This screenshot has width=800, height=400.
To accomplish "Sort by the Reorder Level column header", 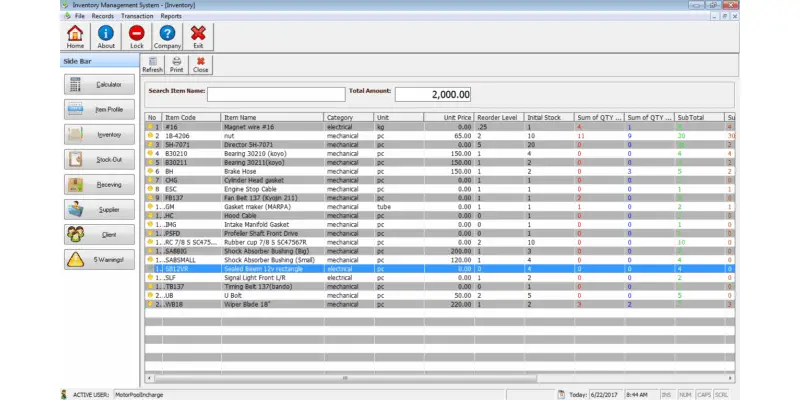I will tap(499, 117).
